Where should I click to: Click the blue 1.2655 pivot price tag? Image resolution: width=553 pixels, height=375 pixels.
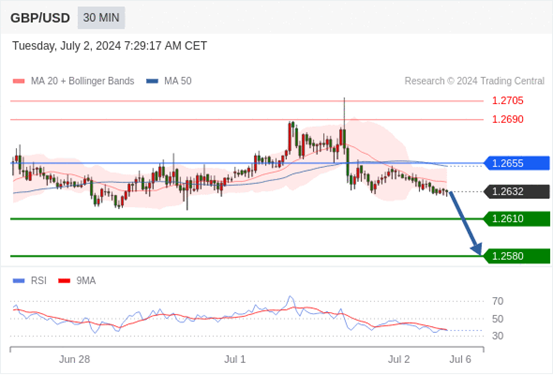(517, 163)
